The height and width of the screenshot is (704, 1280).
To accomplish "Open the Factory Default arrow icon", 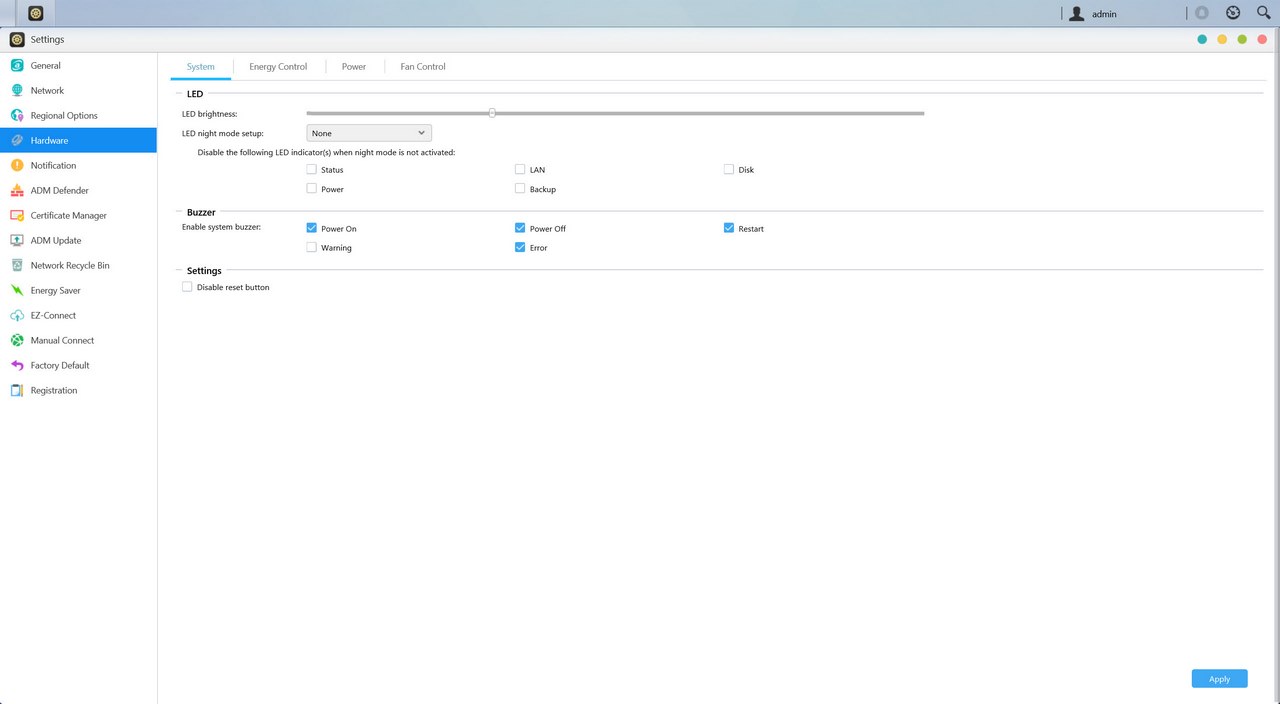I will pos(17,365).
